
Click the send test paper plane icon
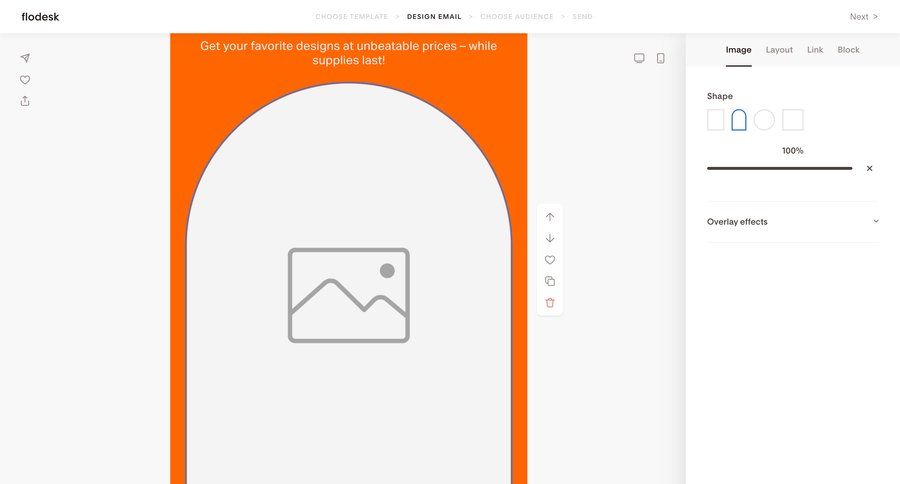(25, 58)
